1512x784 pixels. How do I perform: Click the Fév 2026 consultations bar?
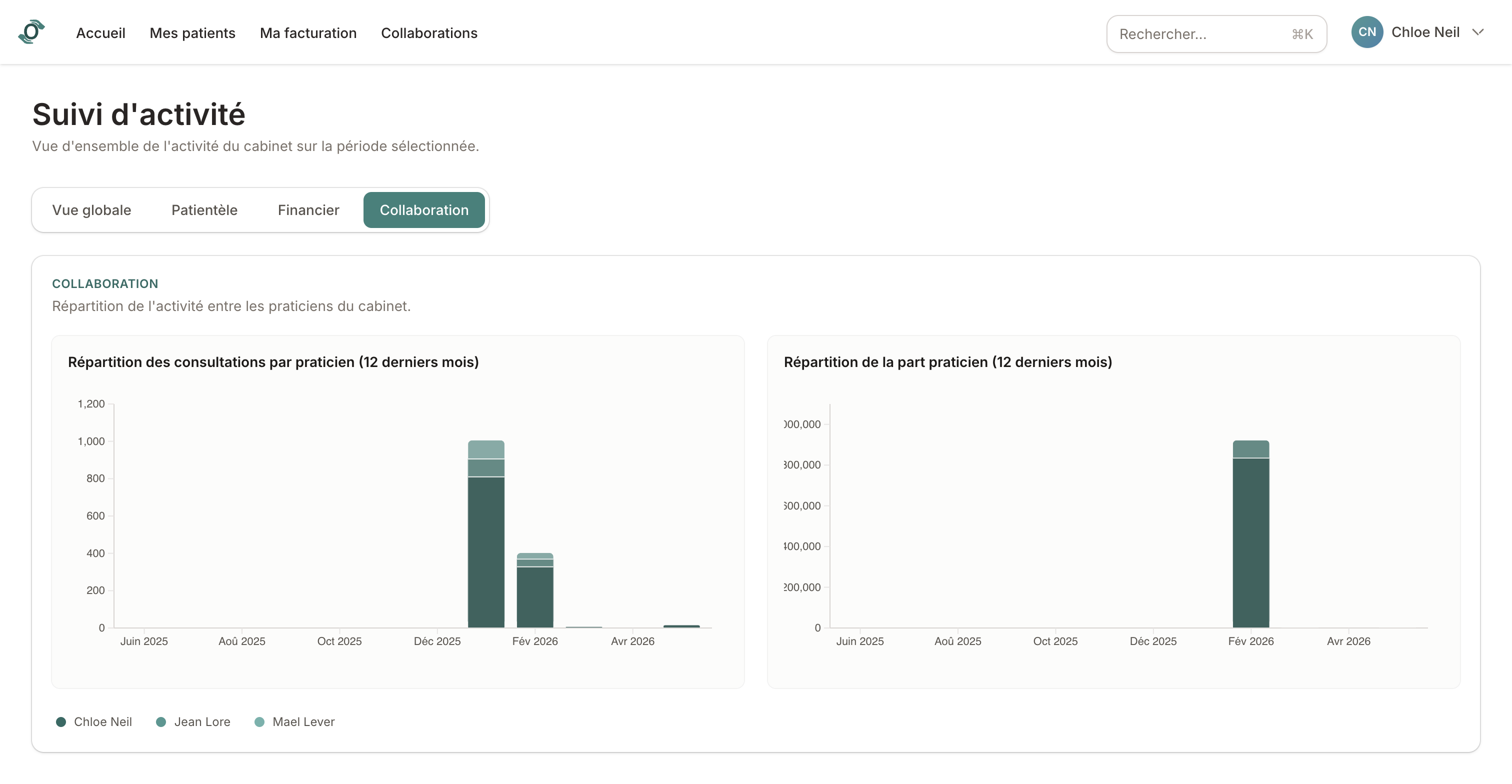click(x=534, y=590)
